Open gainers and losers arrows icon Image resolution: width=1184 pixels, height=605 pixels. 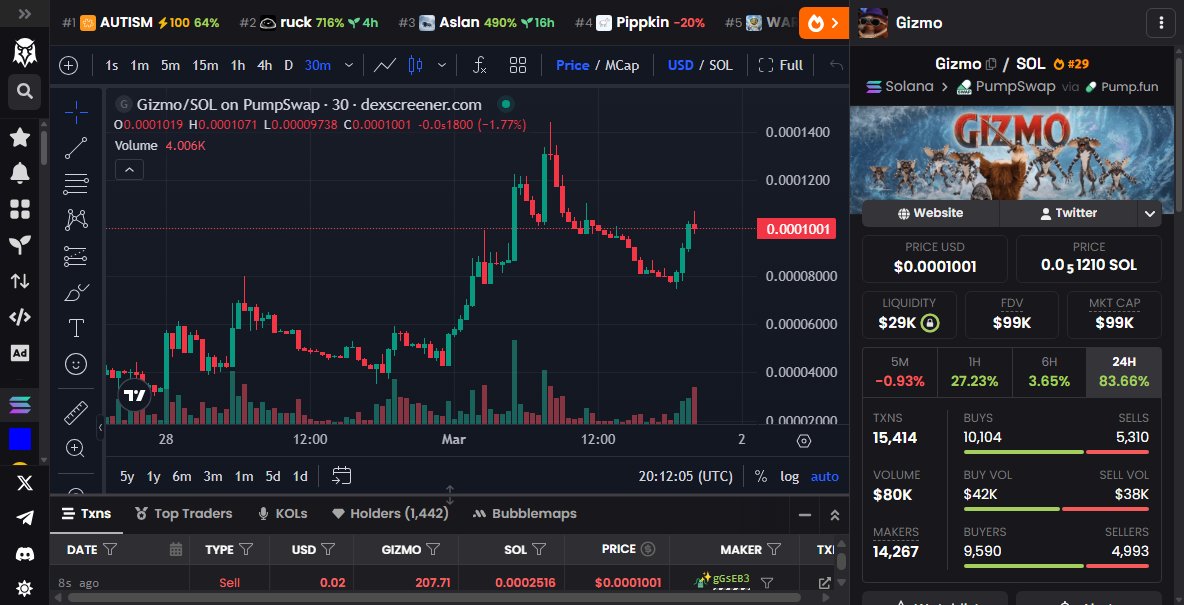pyautogui.click(x=20, y=281)
